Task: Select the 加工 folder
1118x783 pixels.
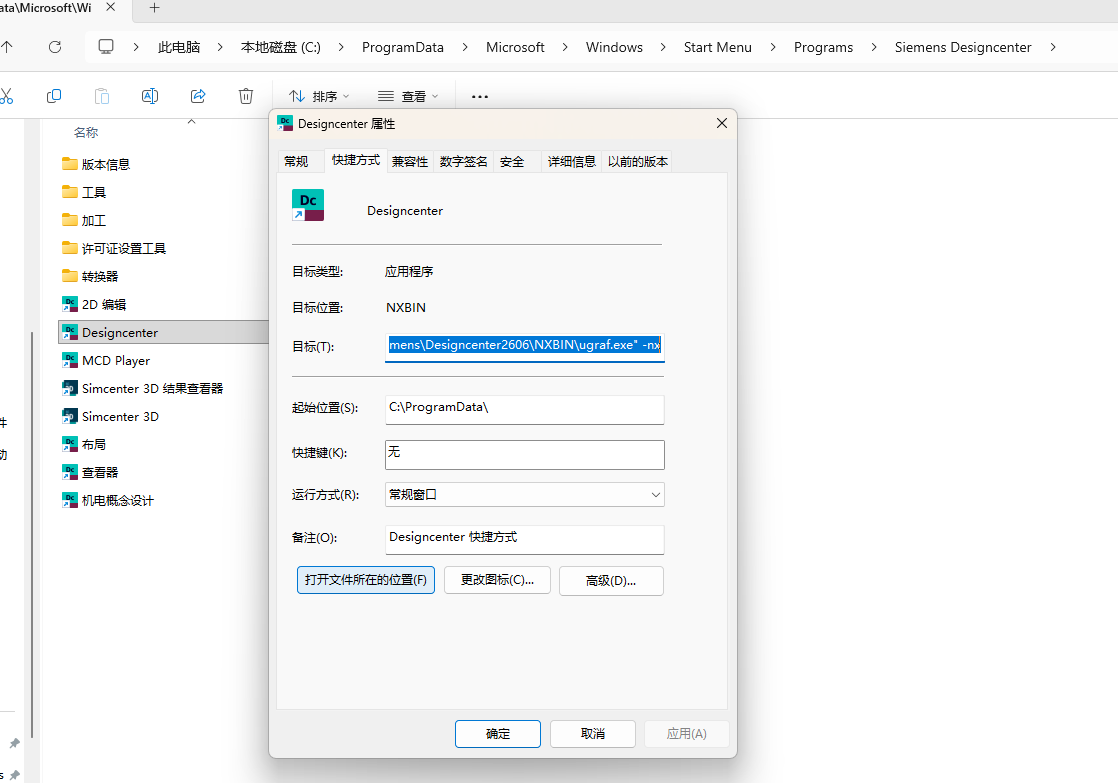Action: click(x=83, y=220)
